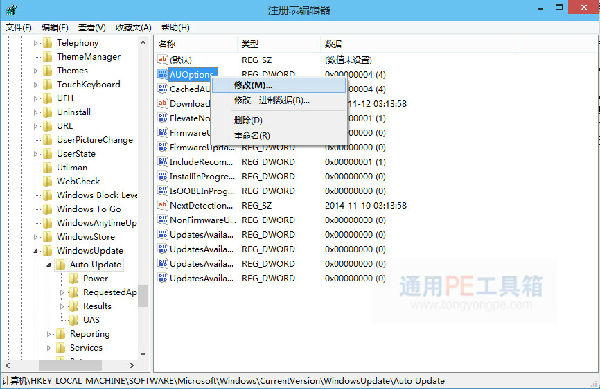
Task: Expand the RequestedAp subkey
Action: coord(62,293)
